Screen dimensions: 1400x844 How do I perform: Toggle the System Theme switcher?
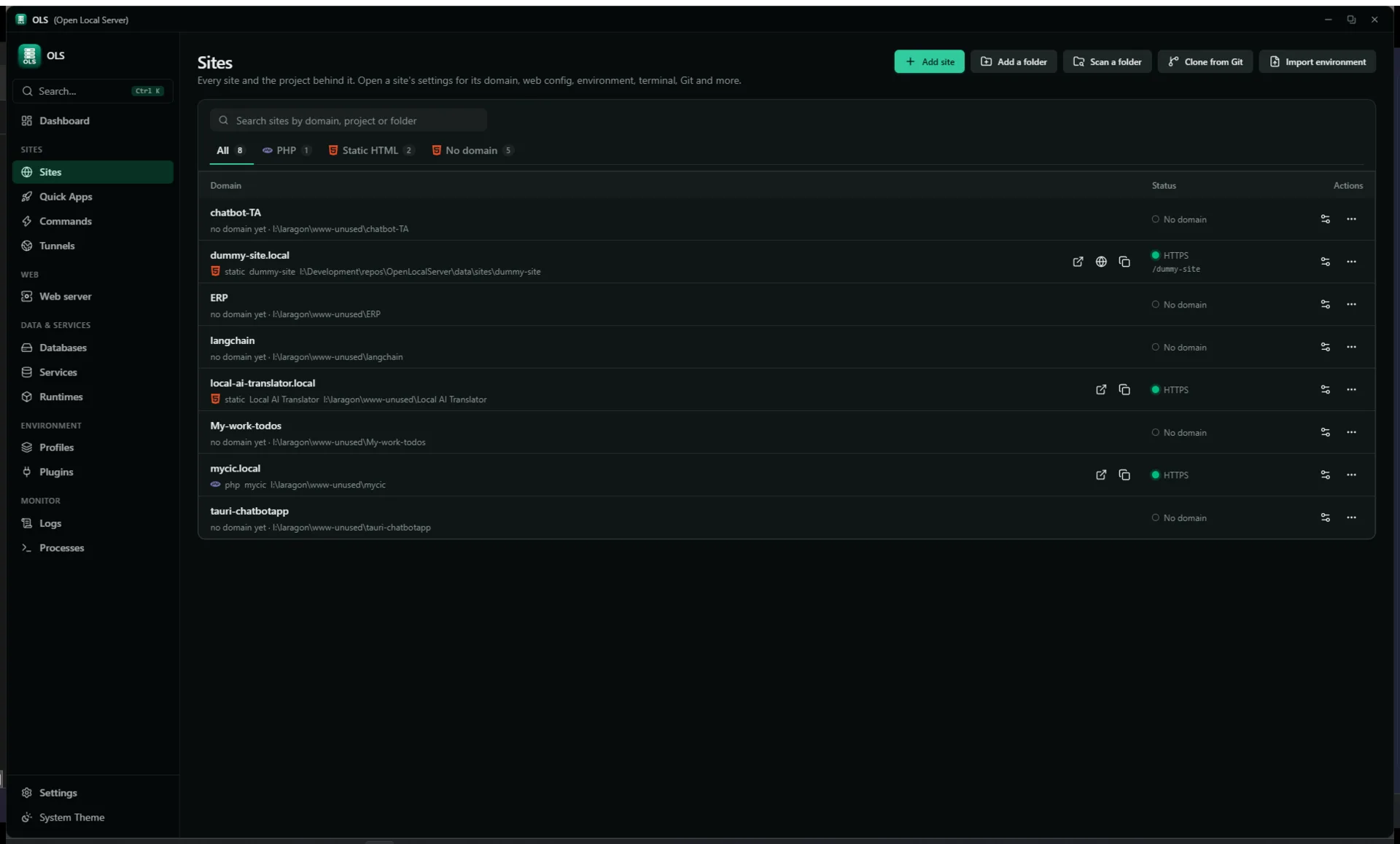point(93,818)
